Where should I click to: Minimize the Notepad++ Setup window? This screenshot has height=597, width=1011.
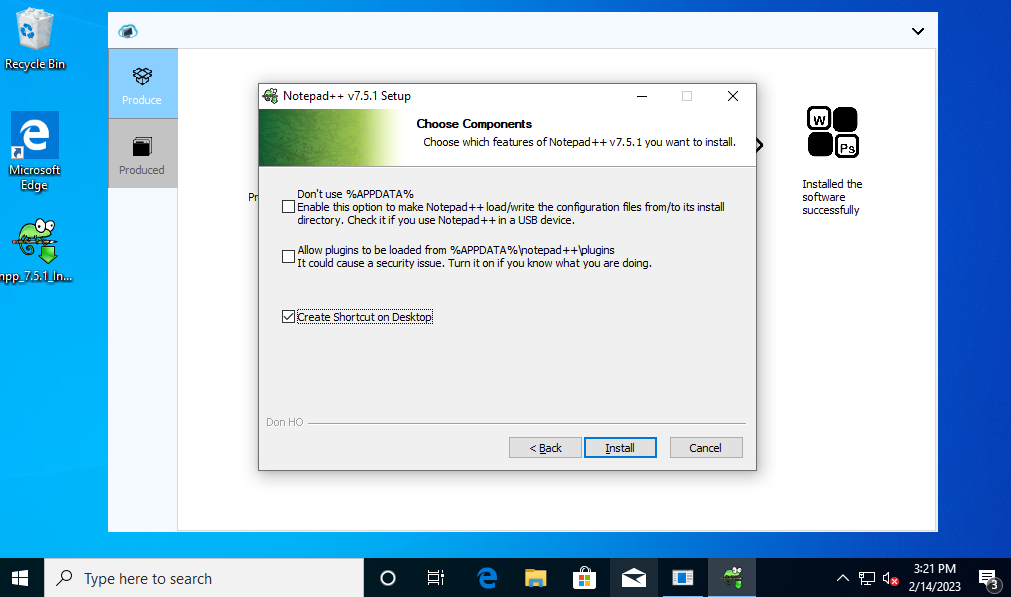coord(642,96)
